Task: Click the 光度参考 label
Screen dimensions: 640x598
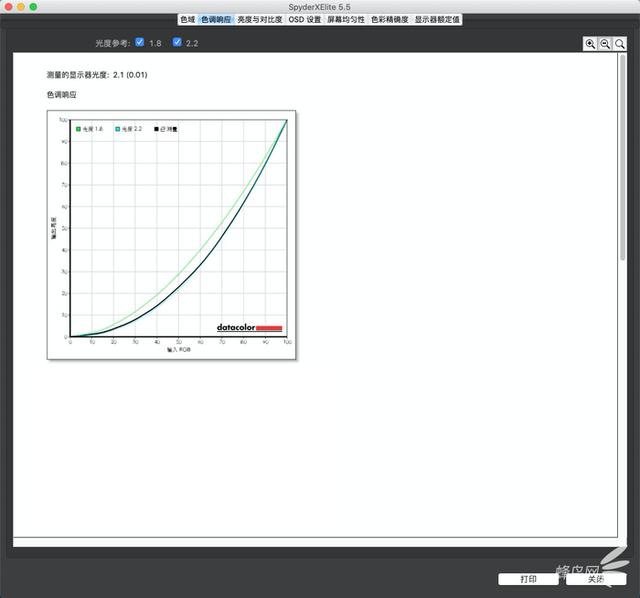Action: pyautogui.click(x=113, y=43)
